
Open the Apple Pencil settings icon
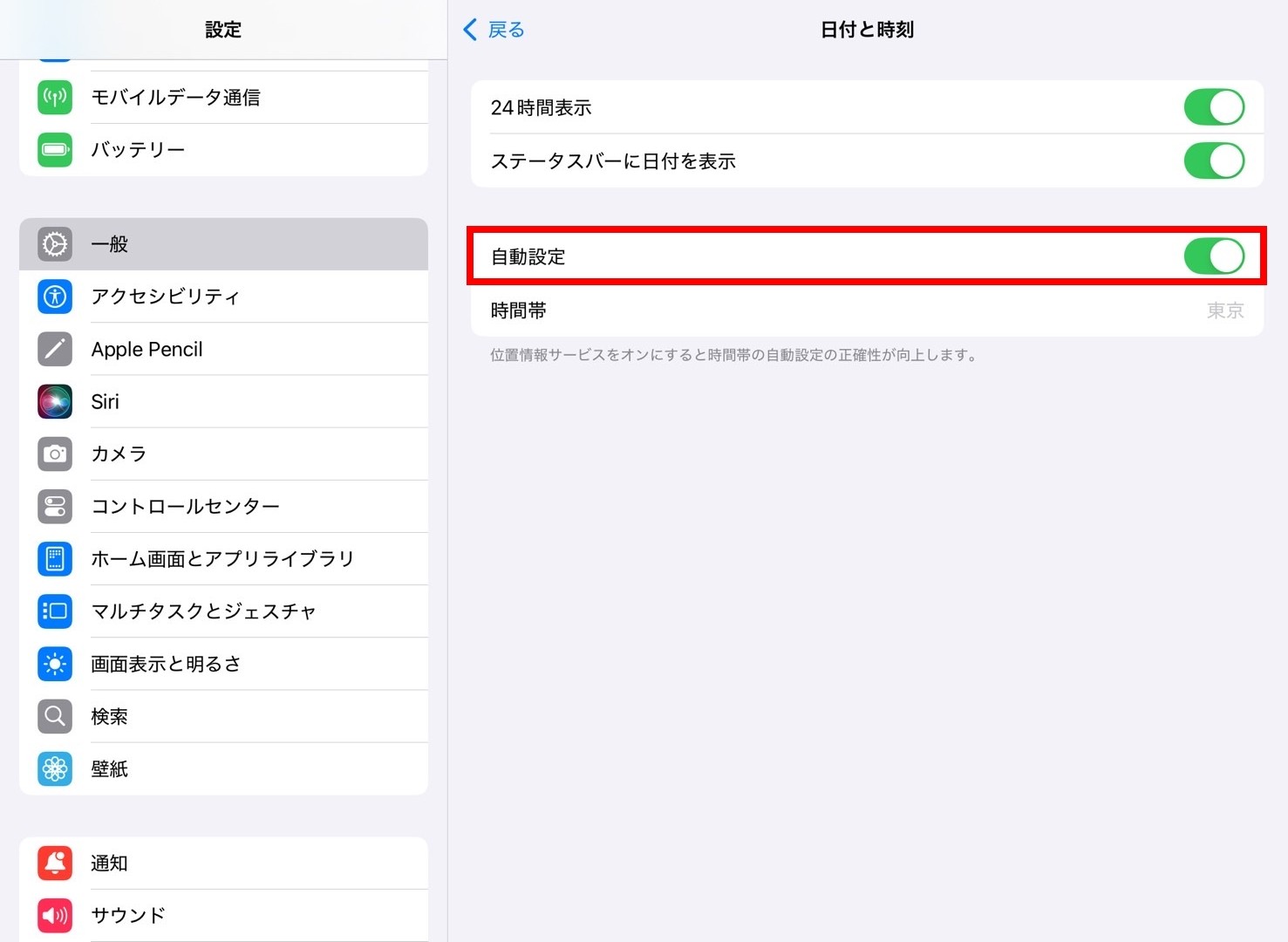tap(55, 349)
